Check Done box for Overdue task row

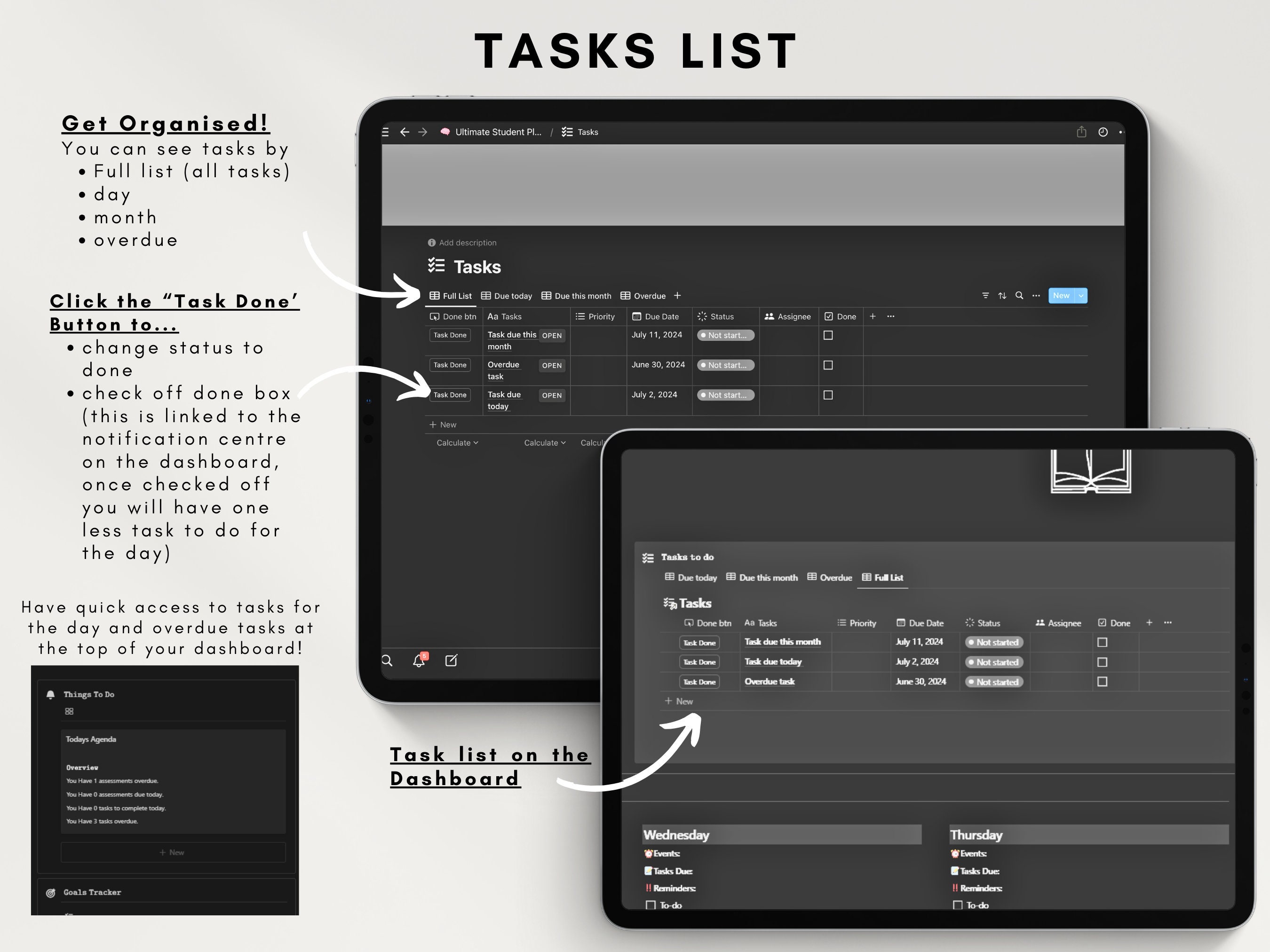click(828, 365)
